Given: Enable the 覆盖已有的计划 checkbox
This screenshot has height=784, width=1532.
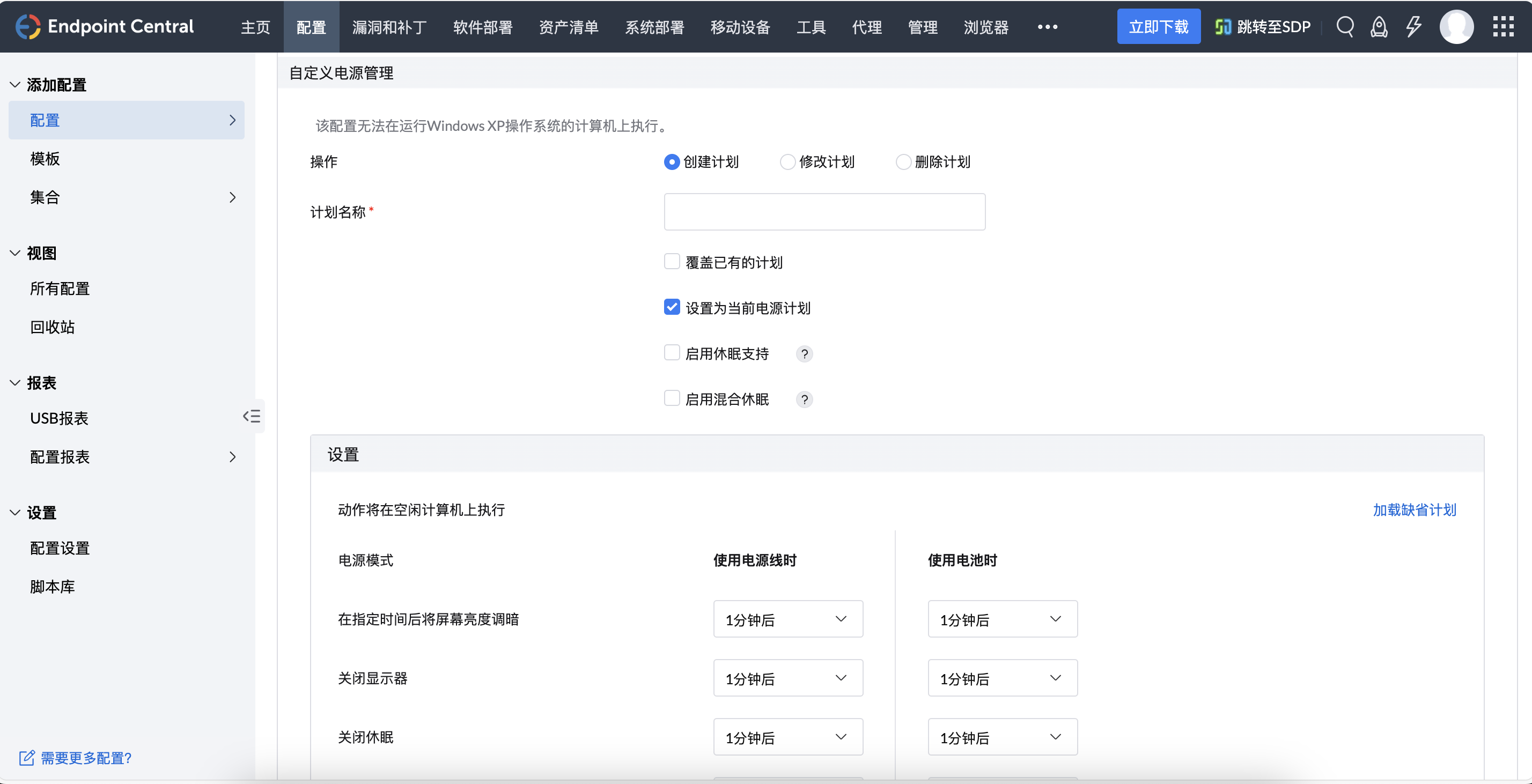Looking at the screenshot, I should click(672, 262).
